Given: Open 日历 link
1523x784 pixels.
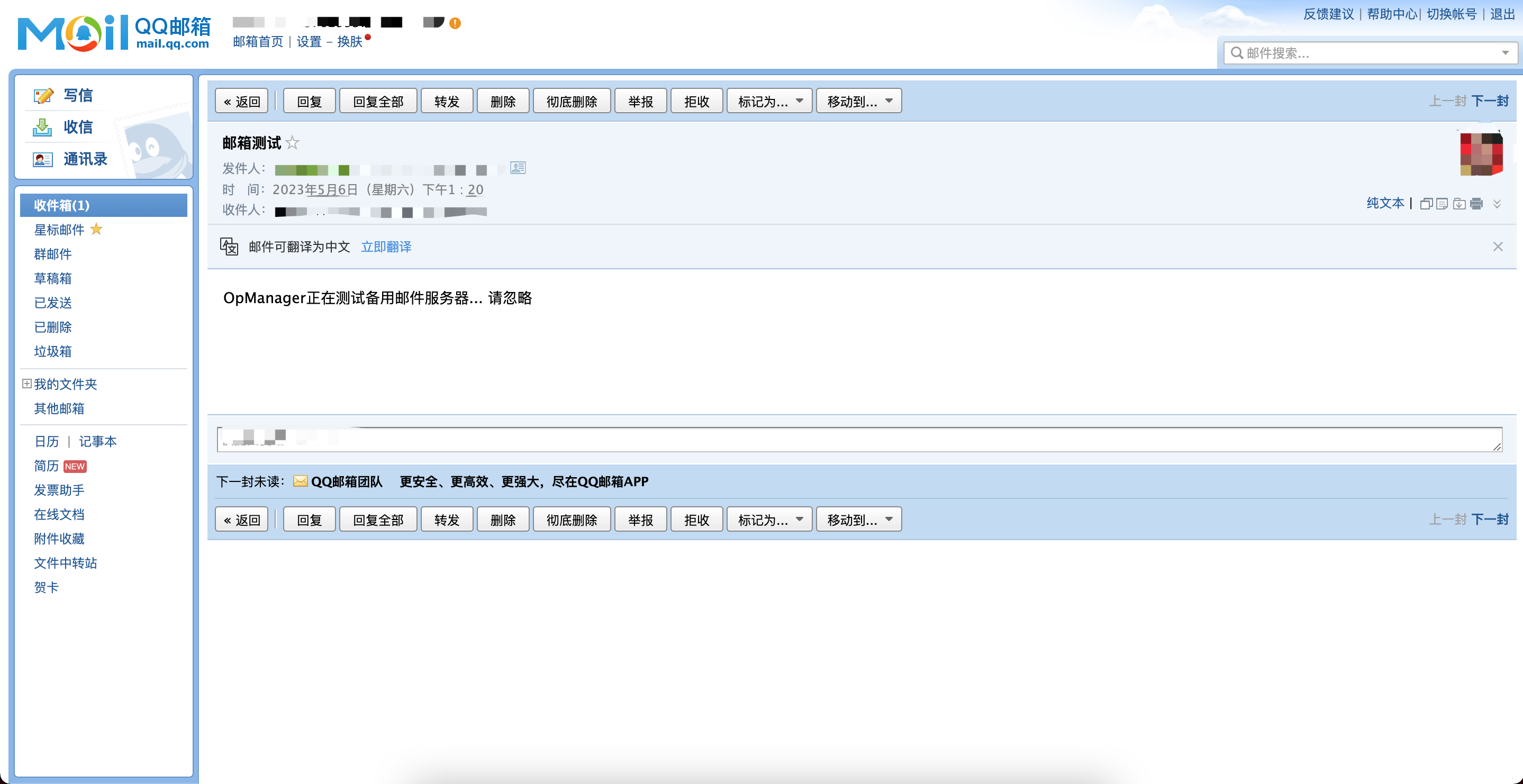Looking at the screenshot, I should (47, 442).
